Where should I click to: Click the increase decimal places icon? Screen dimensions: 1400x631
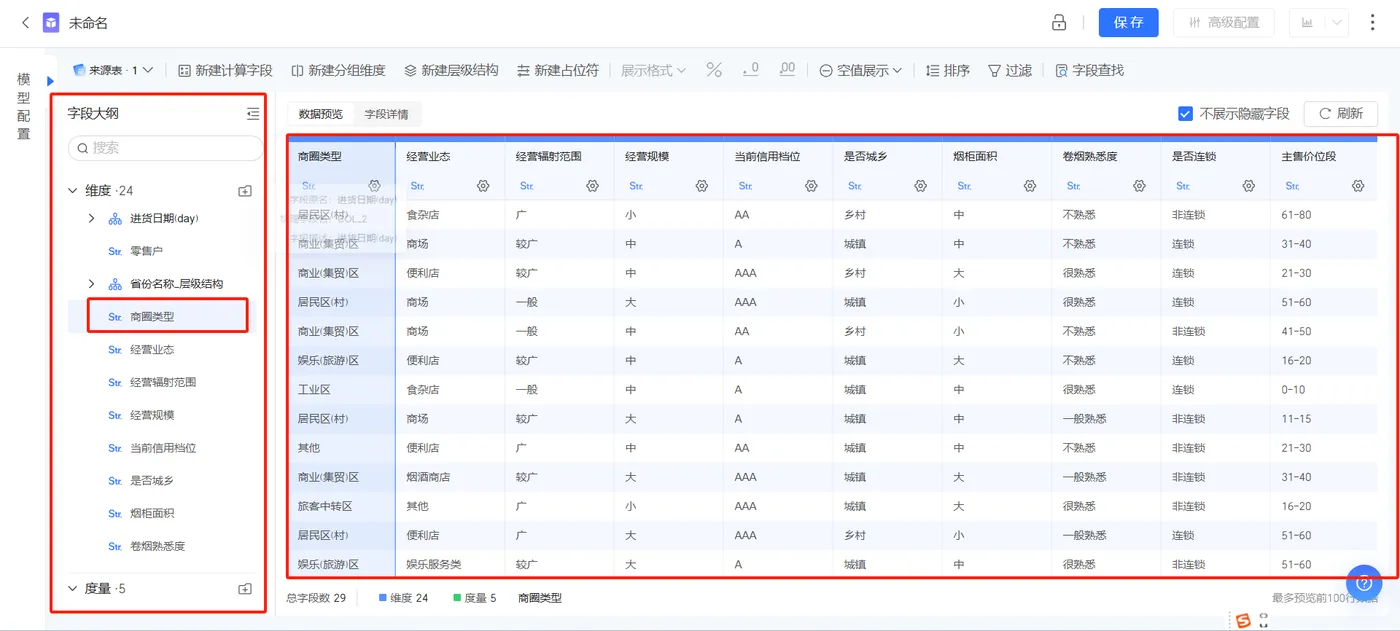[x=787, y=70]
